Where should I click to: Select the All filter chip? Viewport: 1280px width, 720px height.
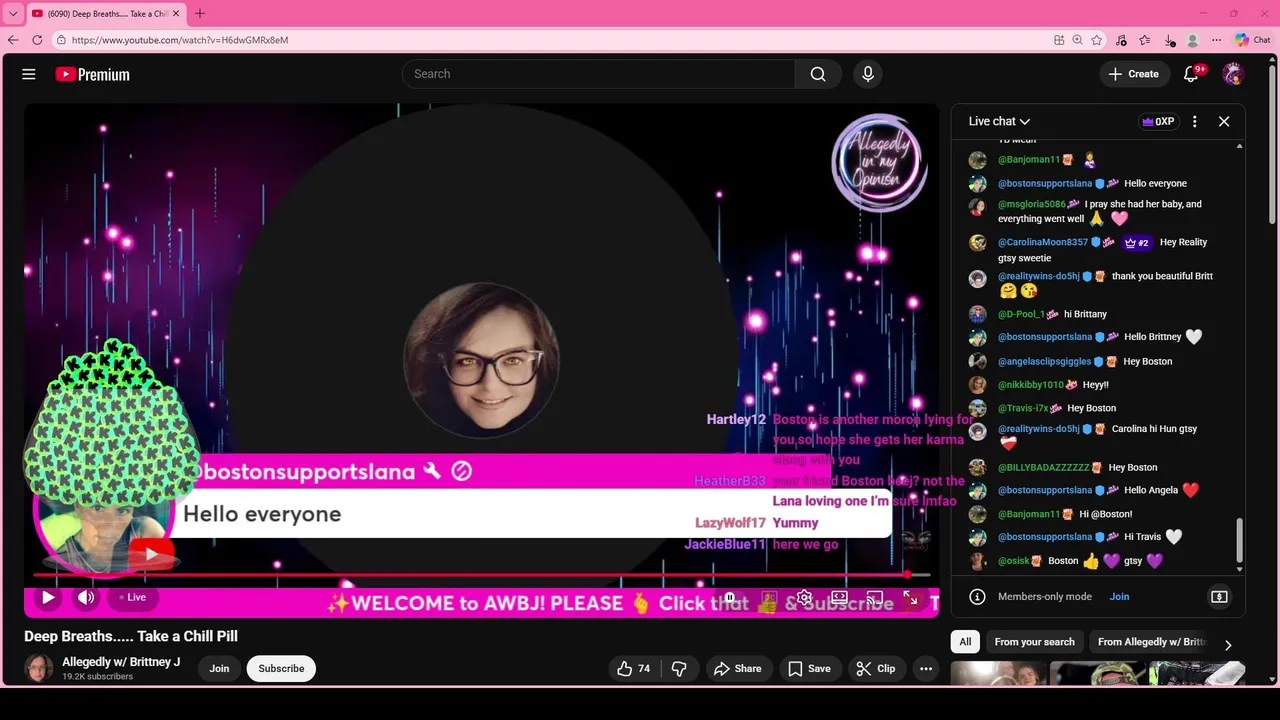pyautogui.click(x=965, y=642)
